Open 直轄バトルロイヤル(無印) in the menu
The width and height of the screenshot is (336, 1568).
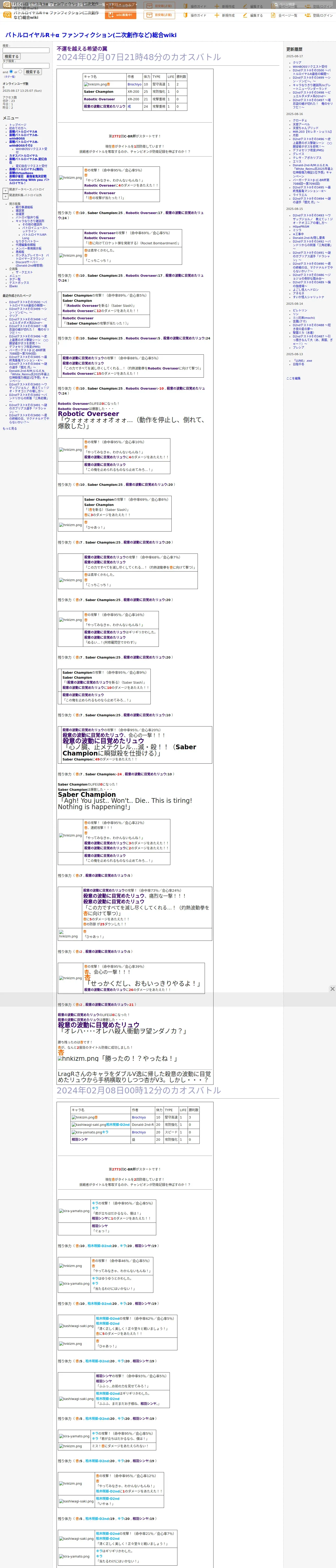point(26,169)
